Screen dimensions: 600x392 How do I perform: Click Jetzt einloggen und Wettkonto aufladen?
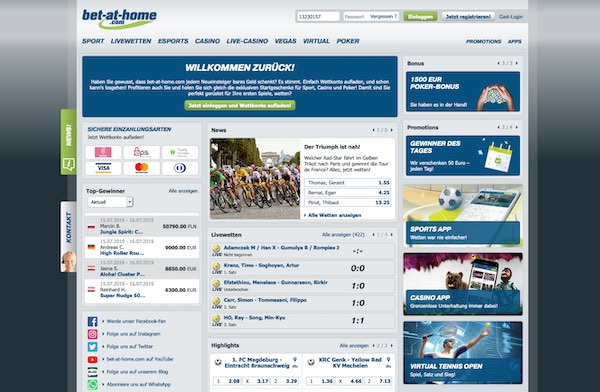point(240,105)
